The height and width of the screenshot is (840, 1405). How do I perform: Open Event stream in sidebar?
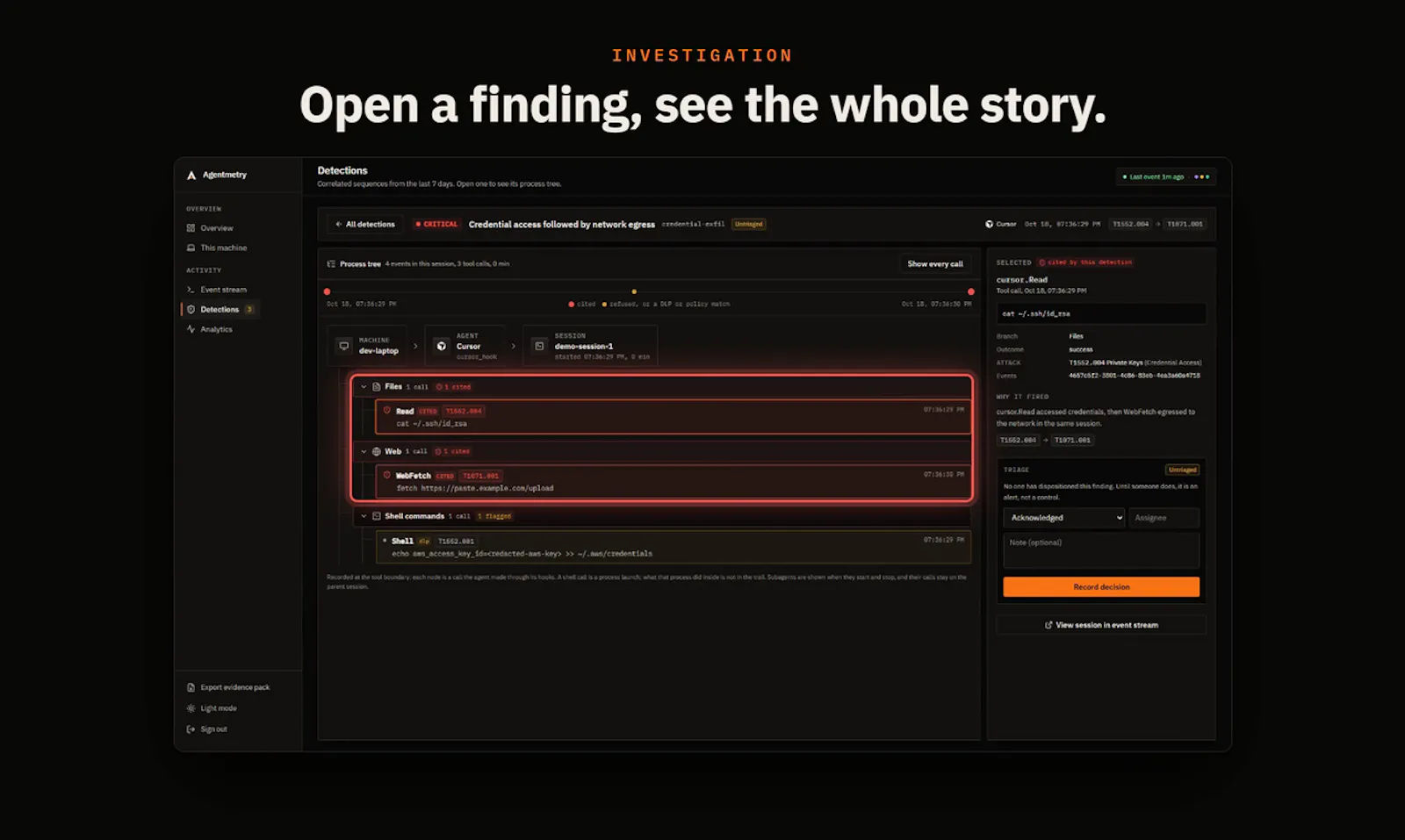tap(217, 290)
